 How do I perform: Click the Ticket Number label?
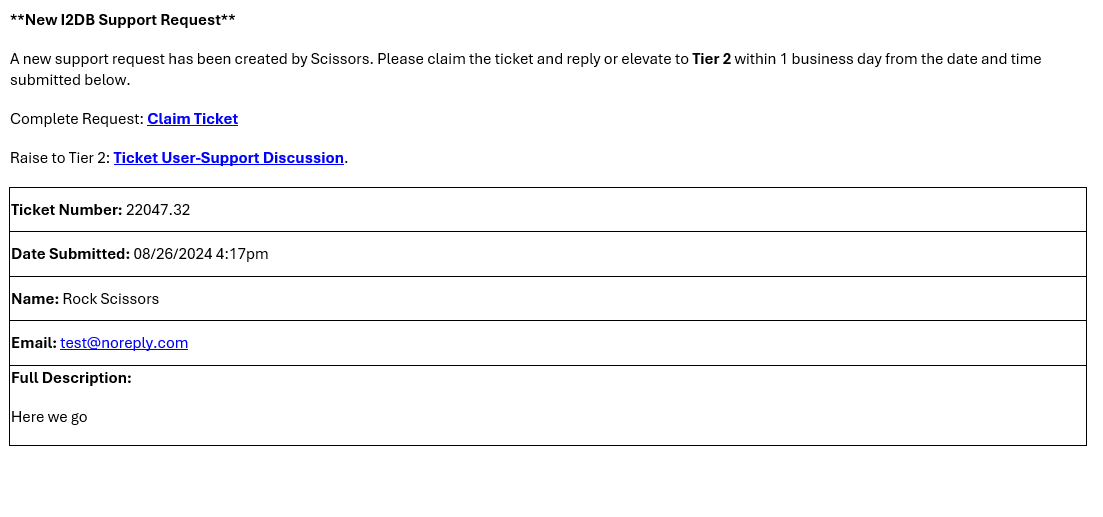67,210
